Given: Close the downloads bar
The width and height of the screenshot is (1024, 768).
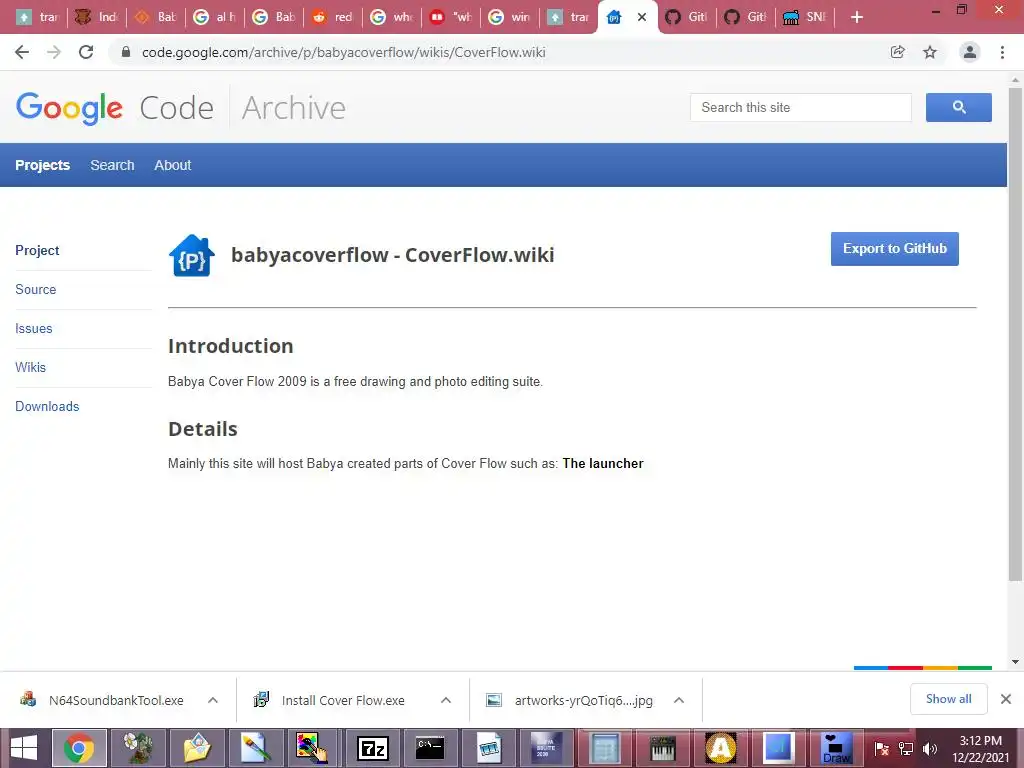Looking at the screenshot, I should coord(1006,699).
